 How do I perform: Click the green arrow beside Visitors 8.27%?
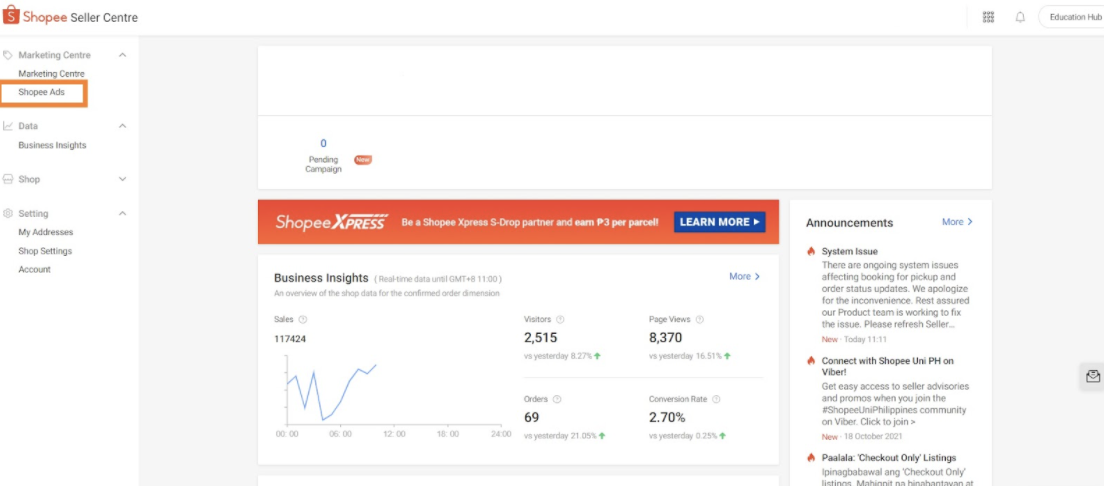(x=597, y=356)
